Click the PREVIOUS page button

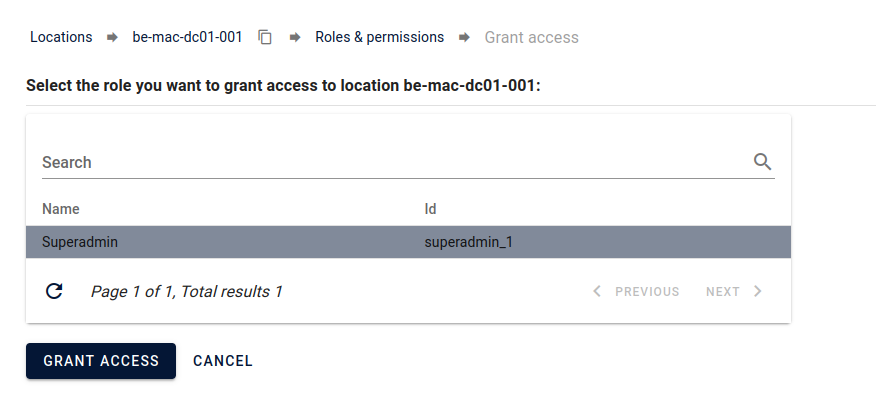pyautogui.click(x=636, y=291)
